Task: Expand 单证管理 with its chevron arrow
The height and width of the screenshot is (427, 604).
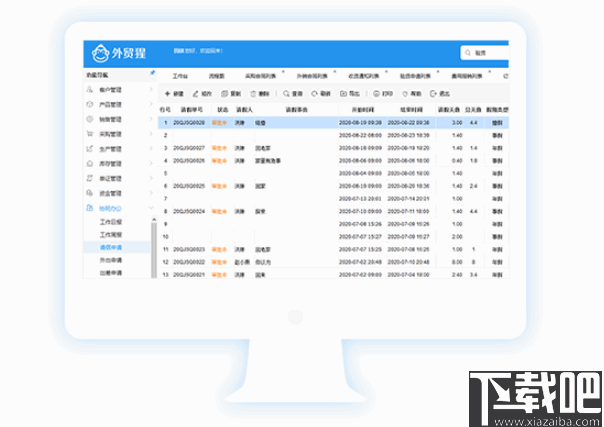Action: coord(151,178)
